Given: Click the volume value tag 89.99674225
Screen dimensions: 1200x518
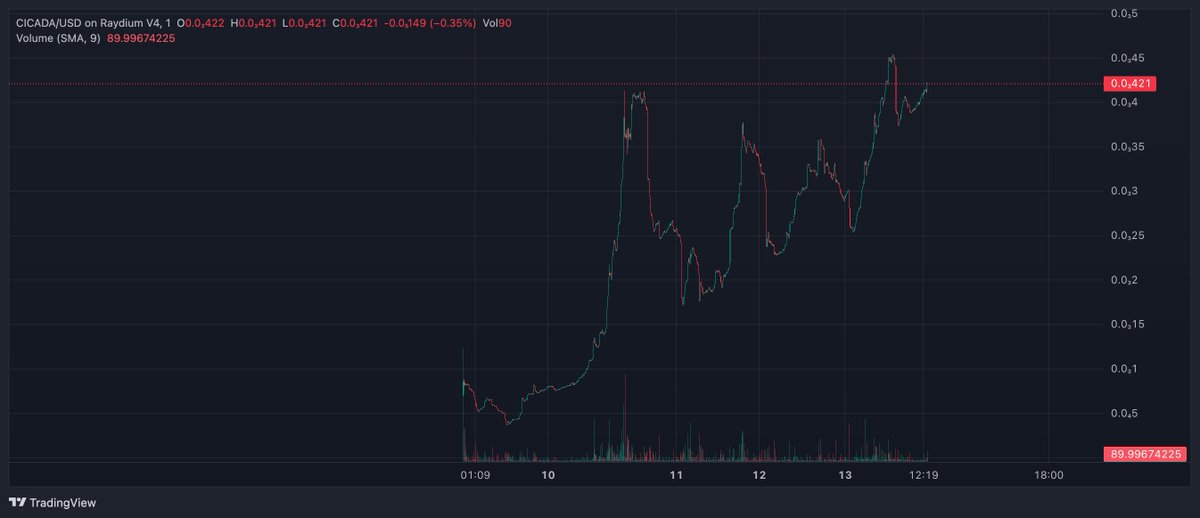Looking at the screenshot, I should pos(1146,454).
